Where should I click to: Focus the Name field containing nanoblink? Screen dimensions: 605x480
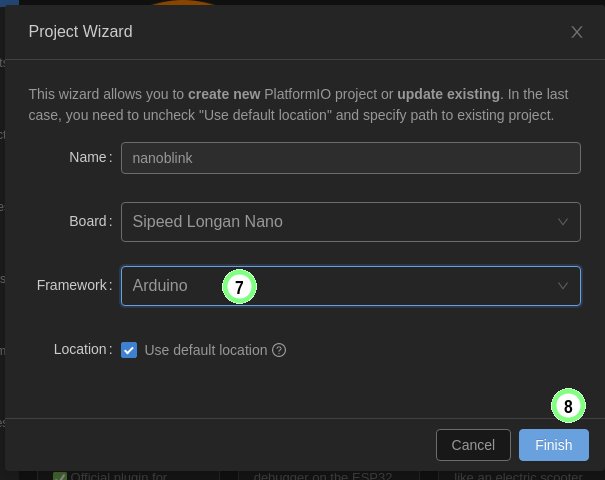350,158
